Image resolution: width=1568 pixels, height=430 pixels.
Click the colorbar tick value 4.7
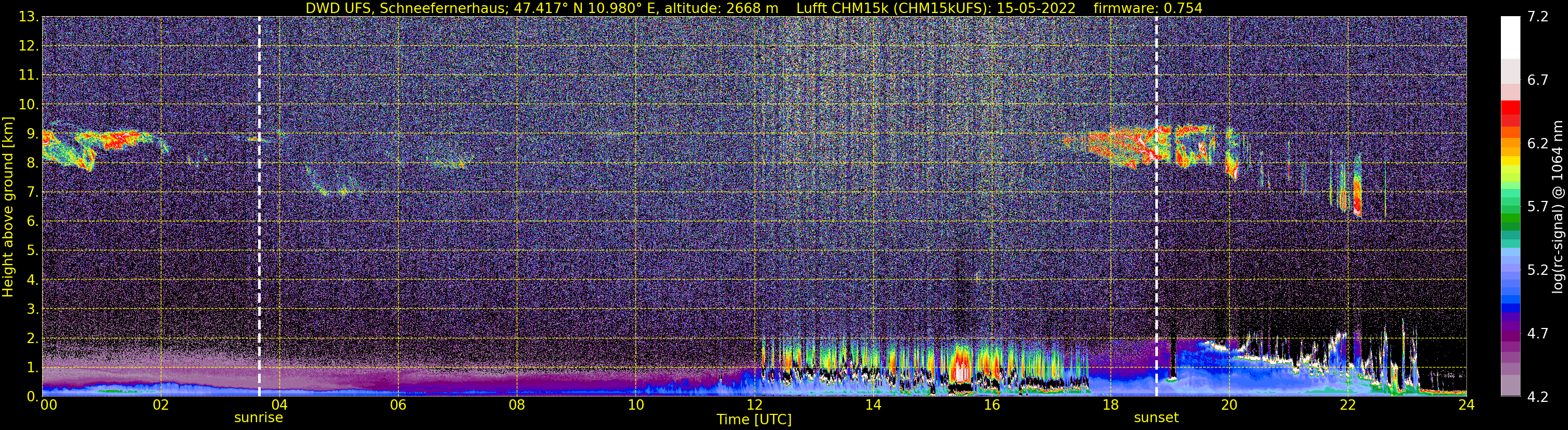1538,334
